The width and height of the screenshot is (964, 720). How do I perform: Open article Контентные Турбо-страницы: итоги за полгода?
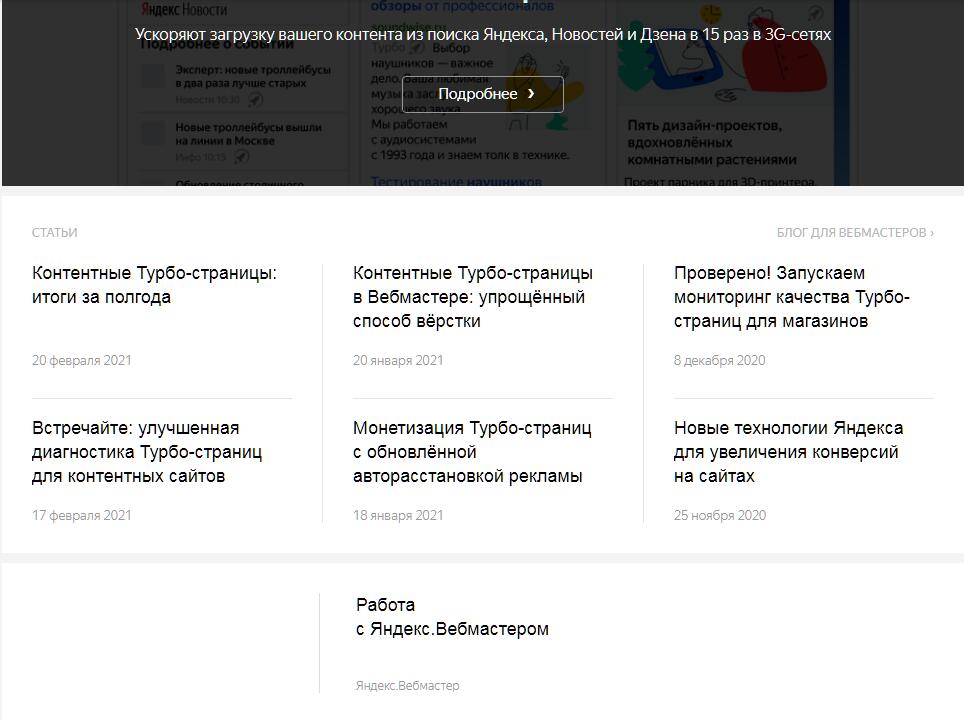(x=154, y=285)
